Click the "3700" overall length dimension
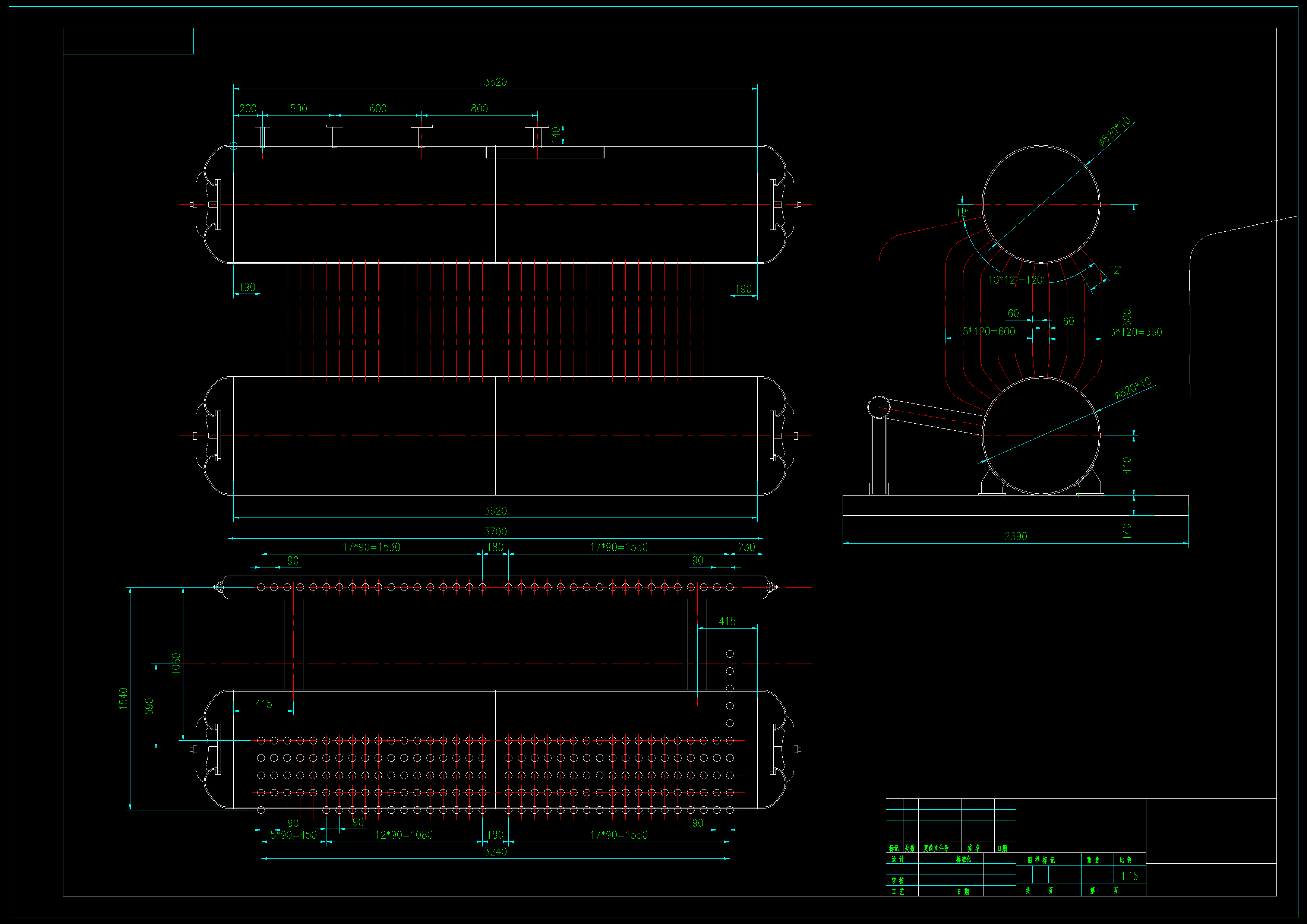Image resolution: width=1307 pixels, height=924 pixels. [495, 531]
